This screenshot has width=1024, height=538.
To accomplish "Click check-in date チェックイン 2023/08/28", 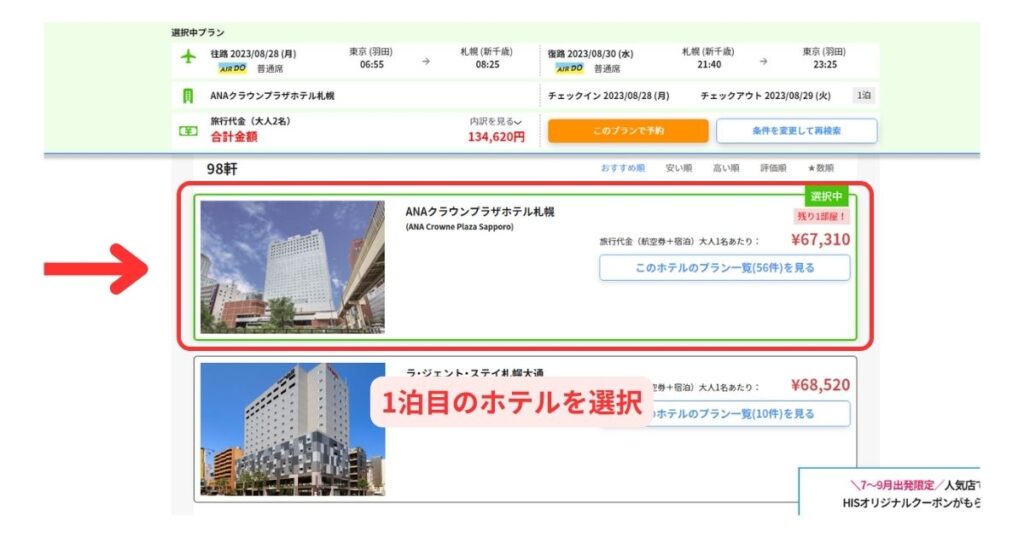I will tap(609, 96).
